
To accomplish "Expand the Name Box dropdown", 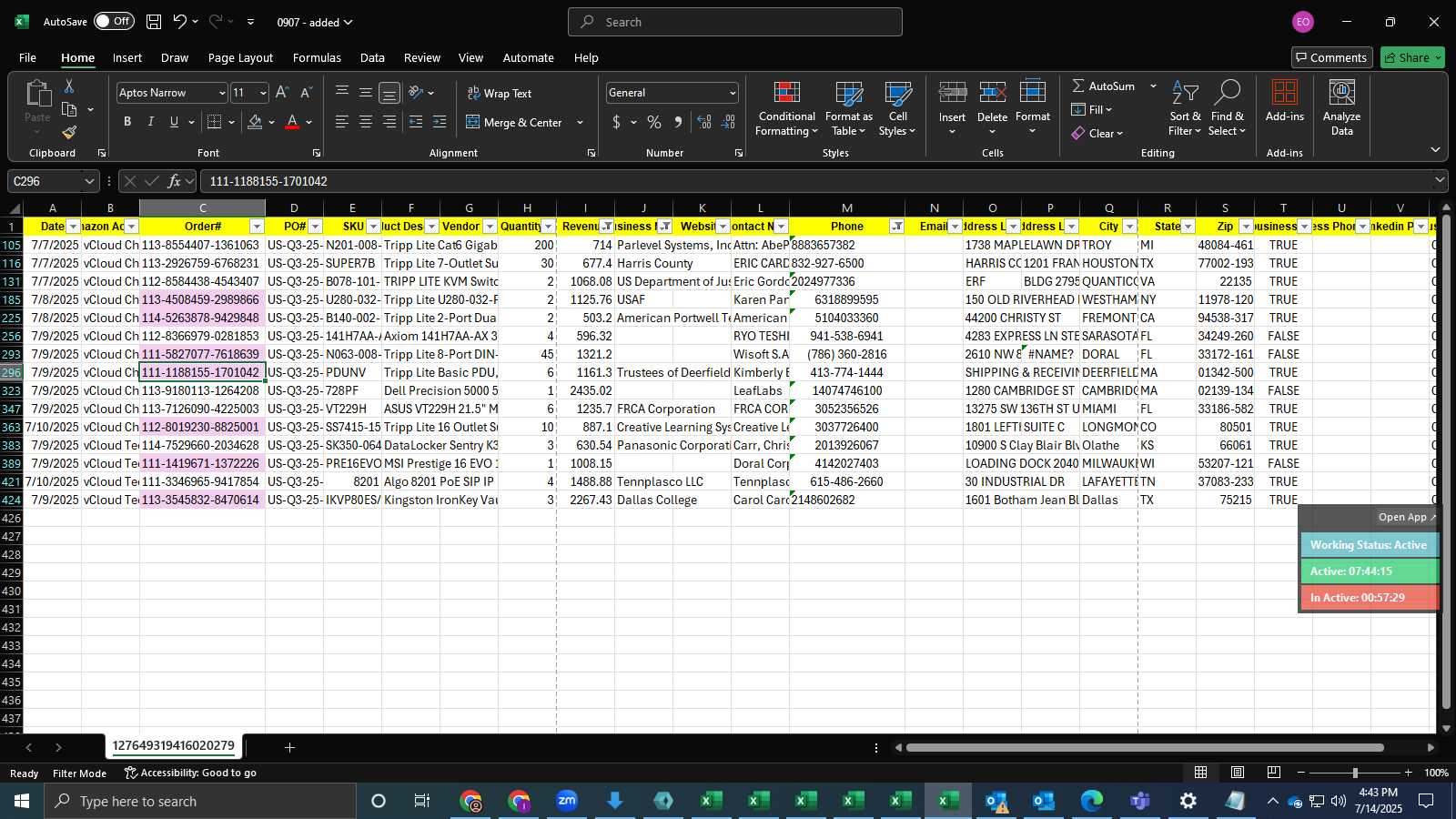I will [x=89, y=181].
